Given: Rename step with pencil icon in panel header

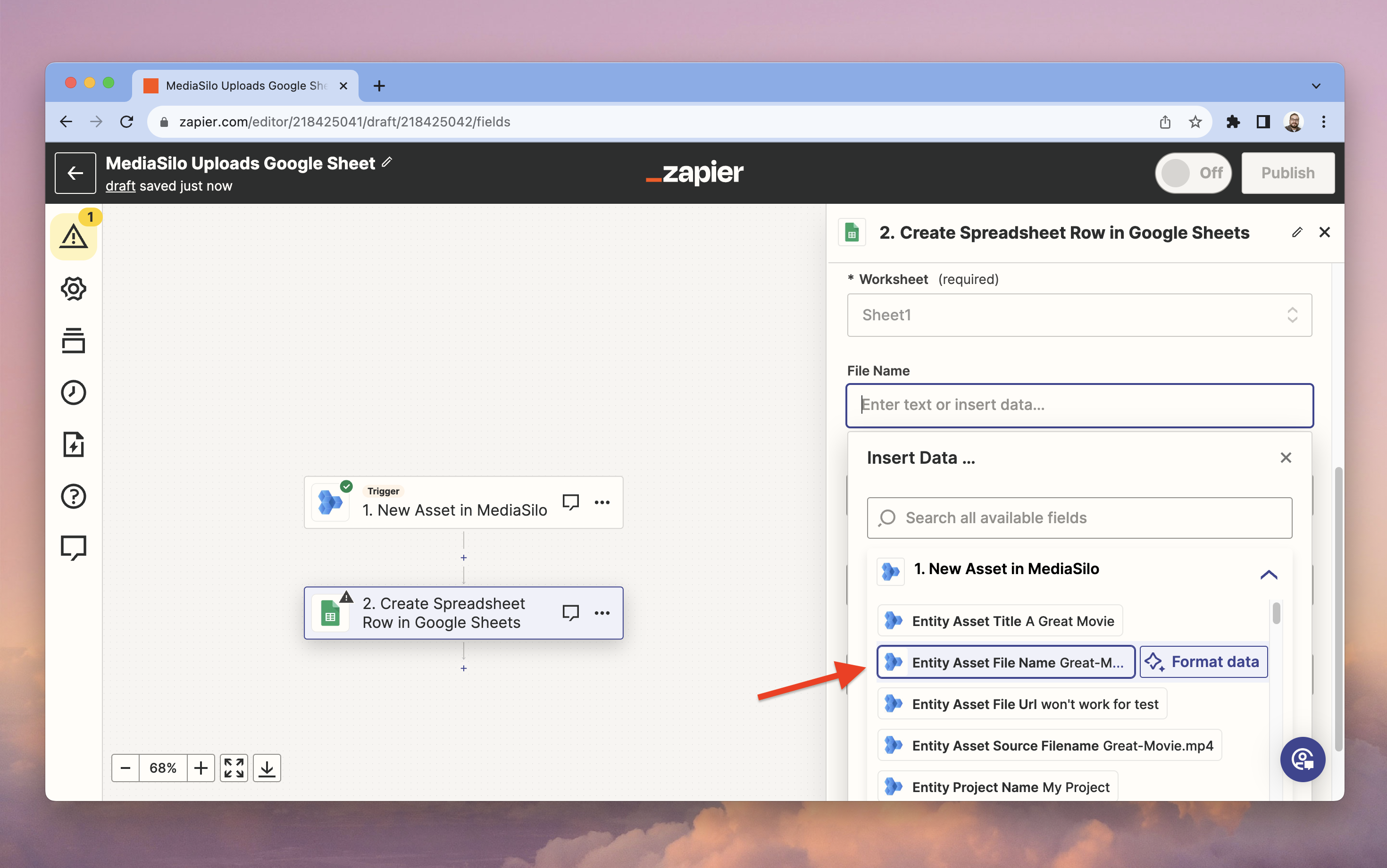Looking at the screenshot, I should tap(1297, 233).
